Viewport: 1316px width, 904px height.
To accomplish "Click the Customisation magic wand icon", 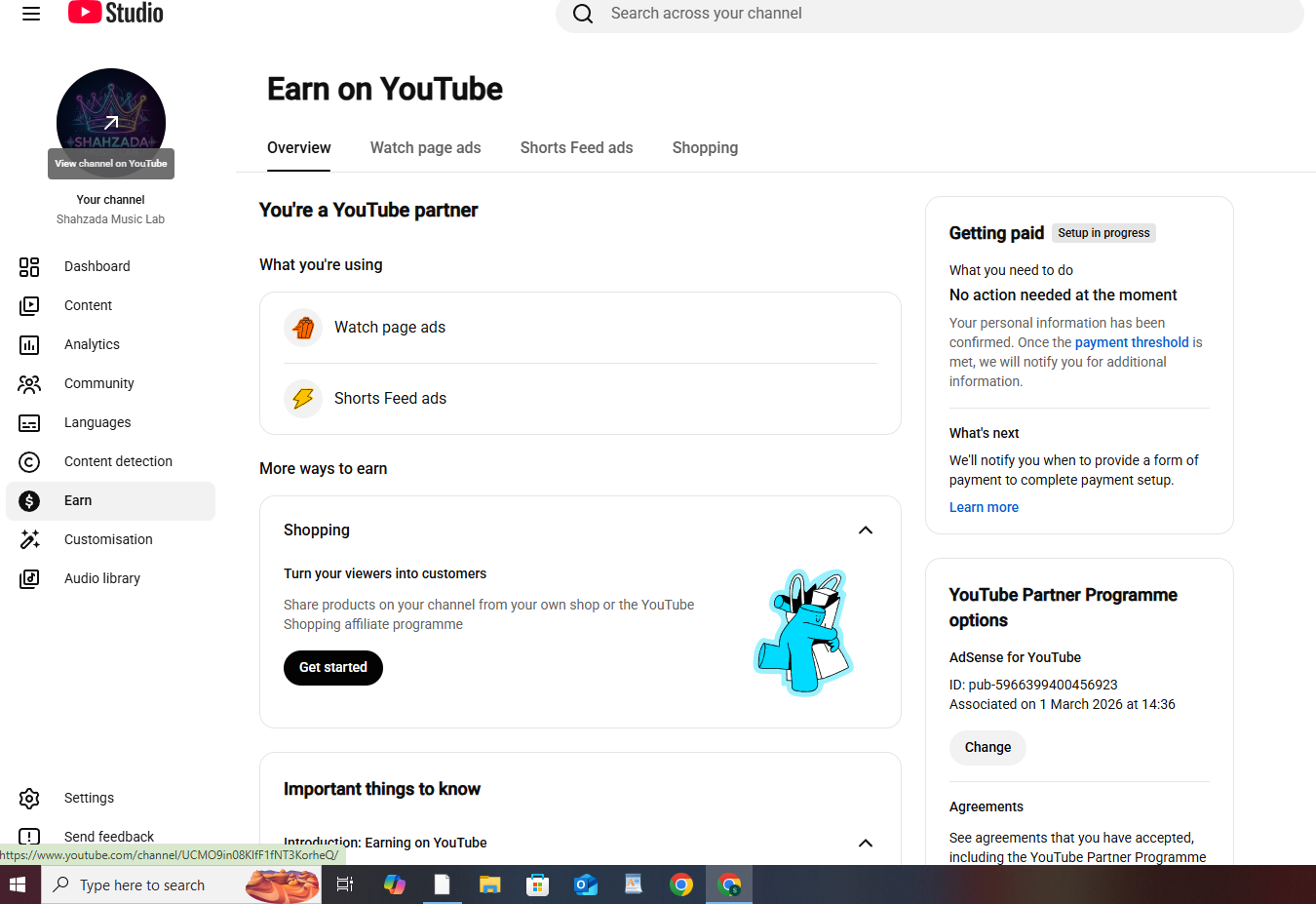I will (29, 539).
